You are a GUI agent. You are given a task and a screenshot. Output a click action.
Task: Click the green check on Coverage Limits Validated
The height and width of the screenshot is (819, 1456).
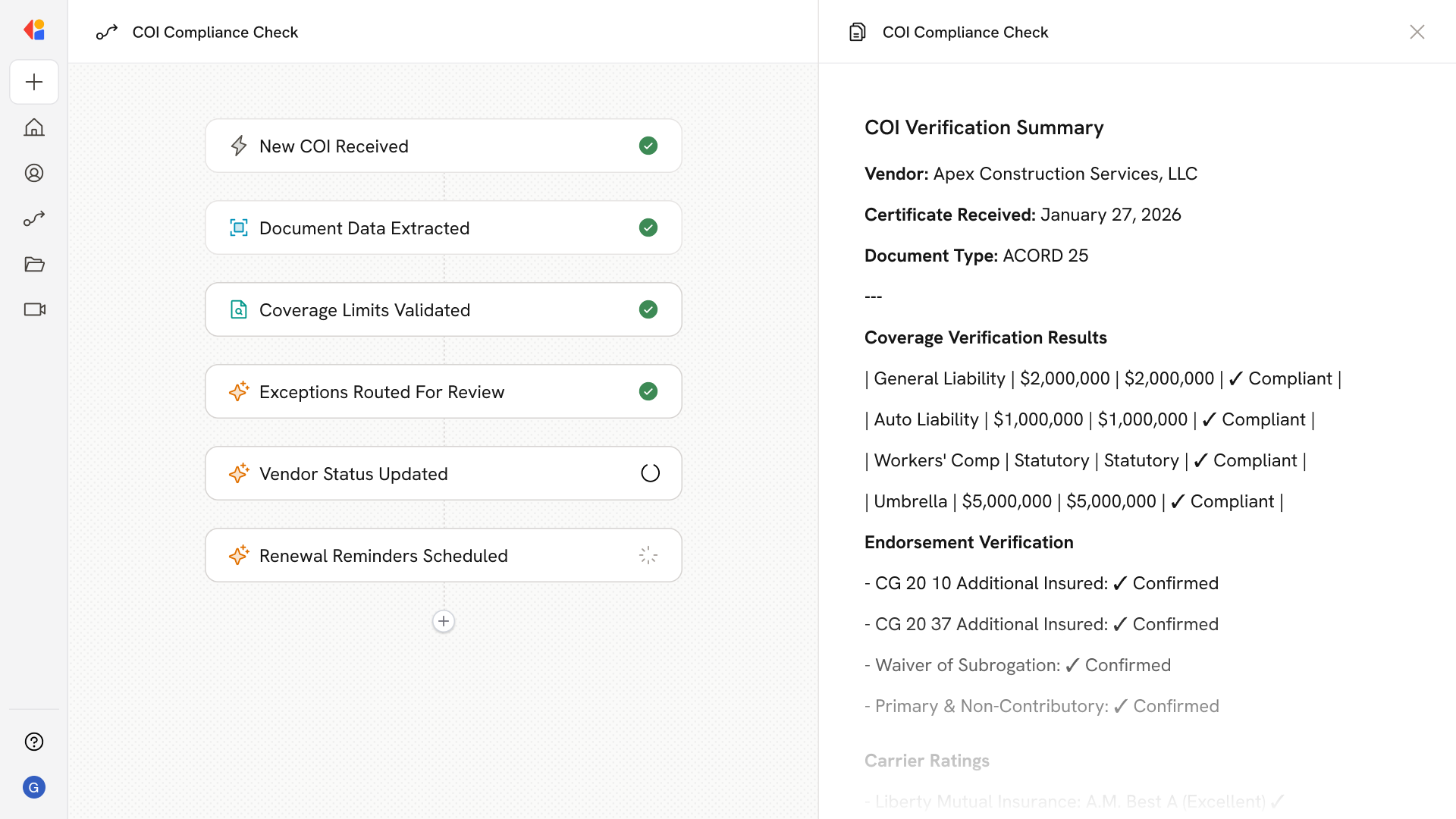648,309
